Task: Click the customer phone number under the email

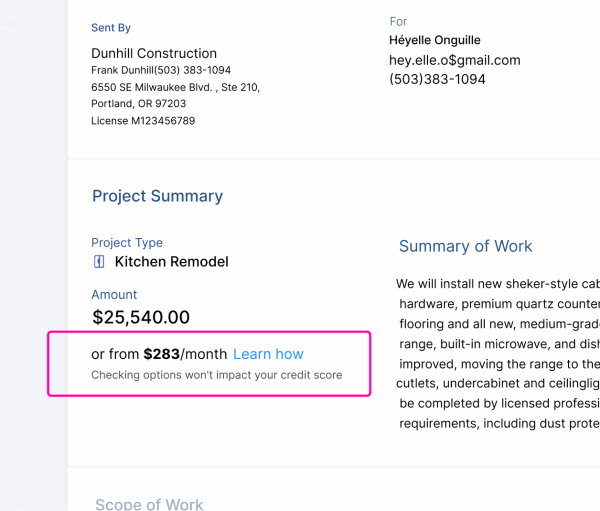Action: point(437,79)
